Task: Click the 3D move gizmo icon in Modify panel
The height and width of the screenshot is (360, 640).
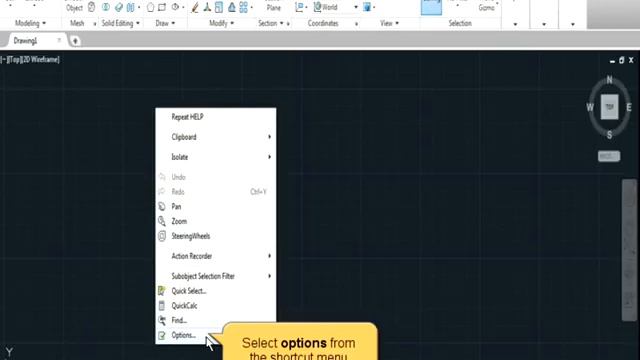Action: (x=207, y=7)
